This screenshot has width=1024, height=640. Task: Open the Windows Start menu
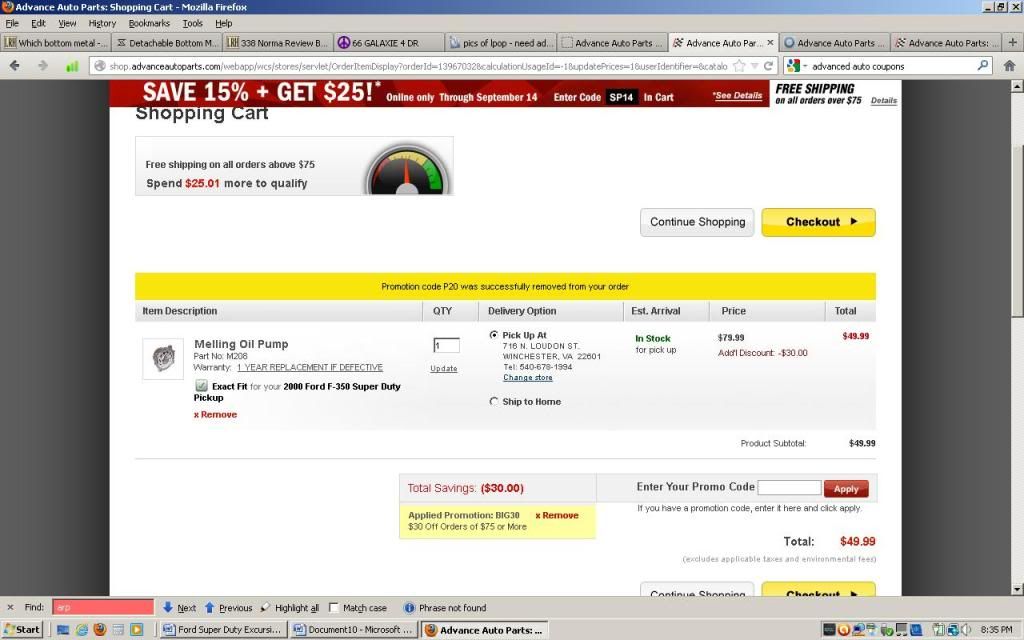[x=22, y=630]
